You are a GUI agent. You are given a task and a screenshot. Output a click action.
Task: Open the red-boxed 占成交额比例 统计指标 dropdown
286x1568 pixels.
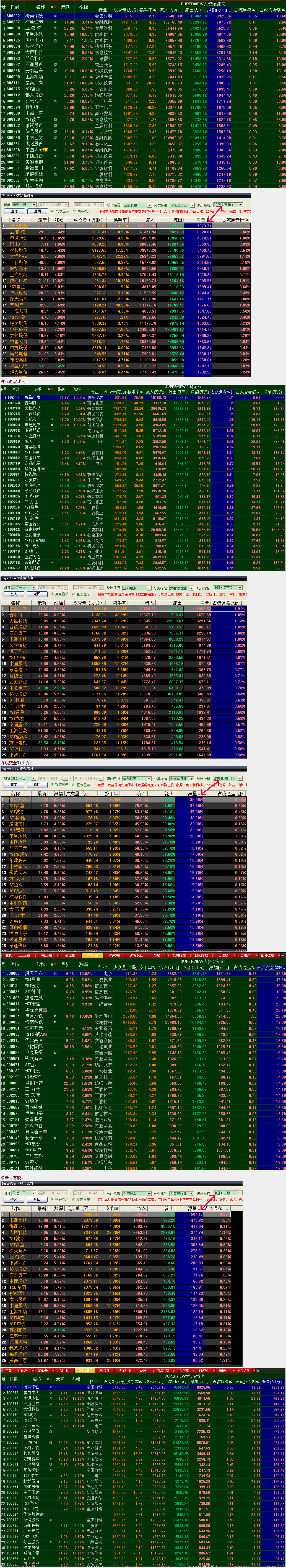[x=227, y=778]
